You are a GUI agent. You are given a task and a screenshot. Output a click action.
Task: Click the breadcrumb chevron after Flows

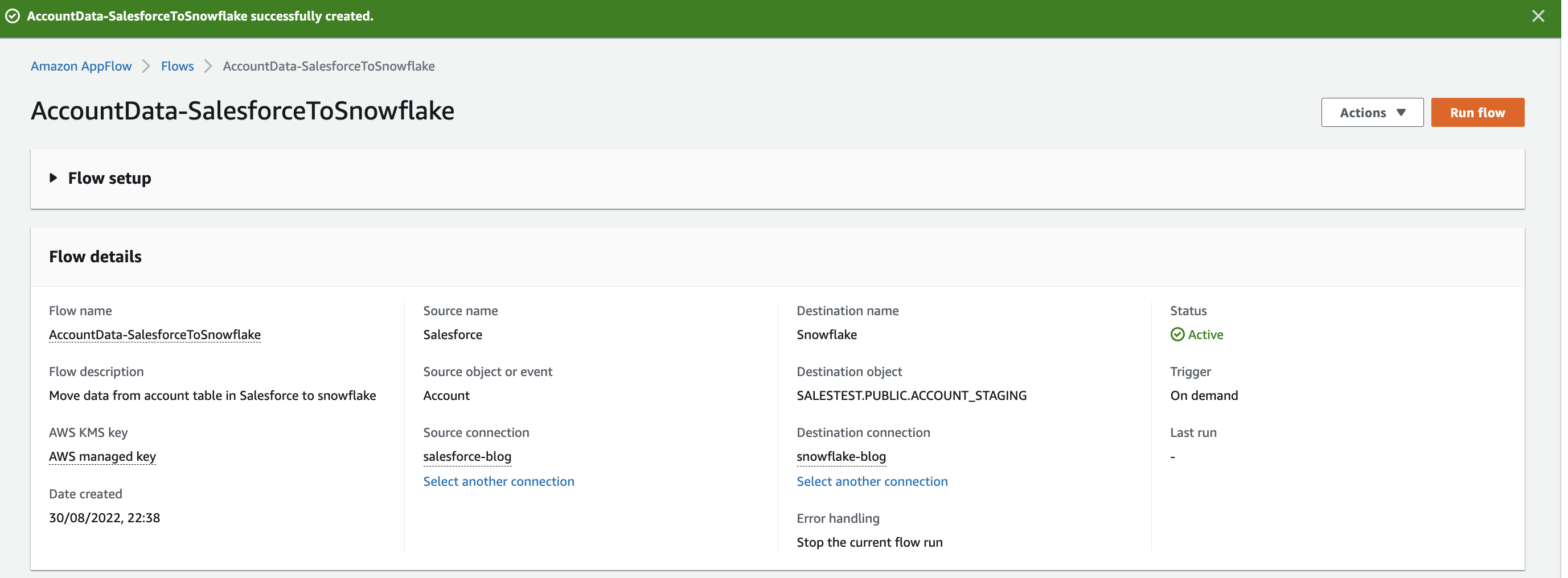coord(208,67)
